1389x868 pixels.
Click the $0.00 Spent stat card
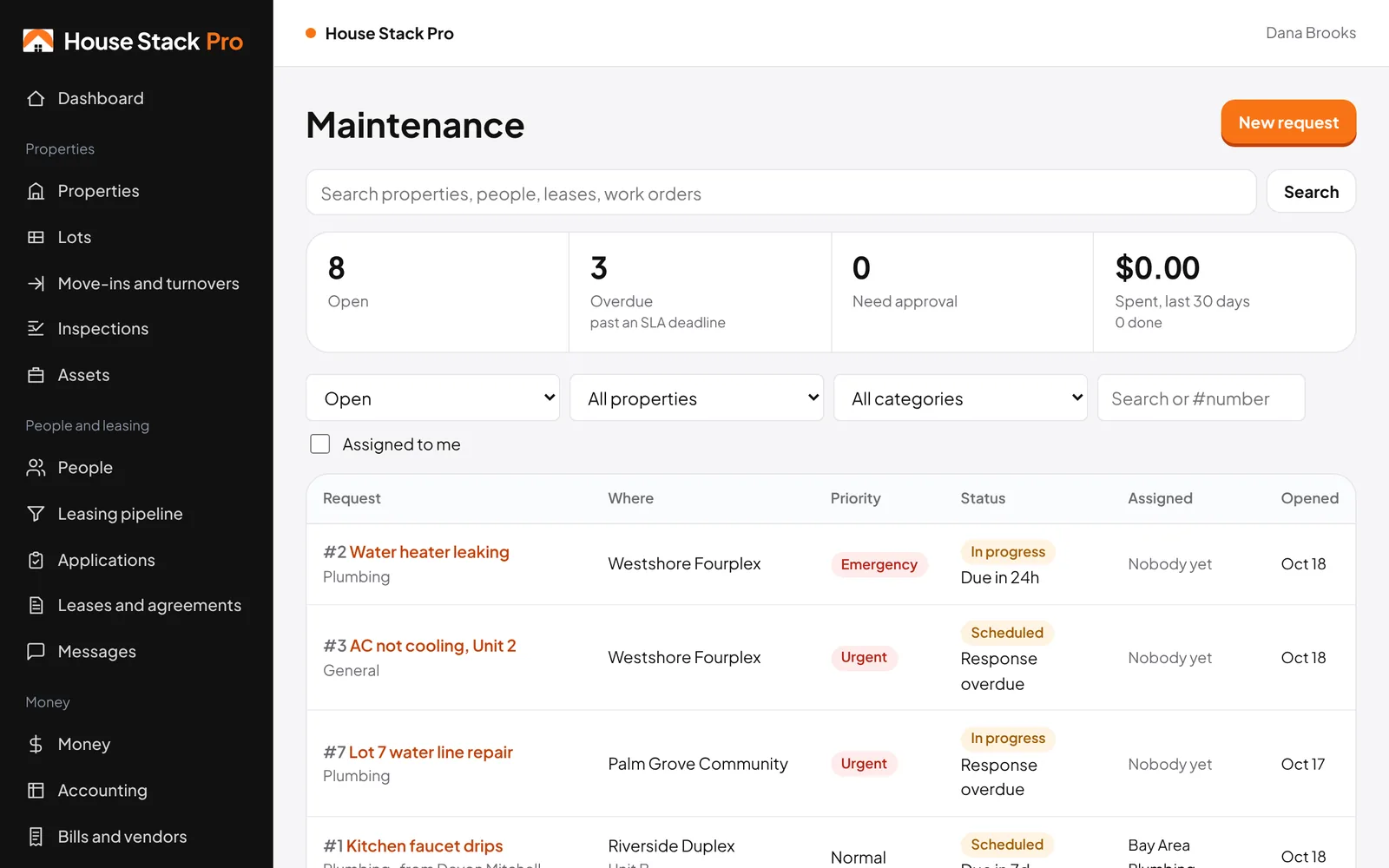[1224, 293]
